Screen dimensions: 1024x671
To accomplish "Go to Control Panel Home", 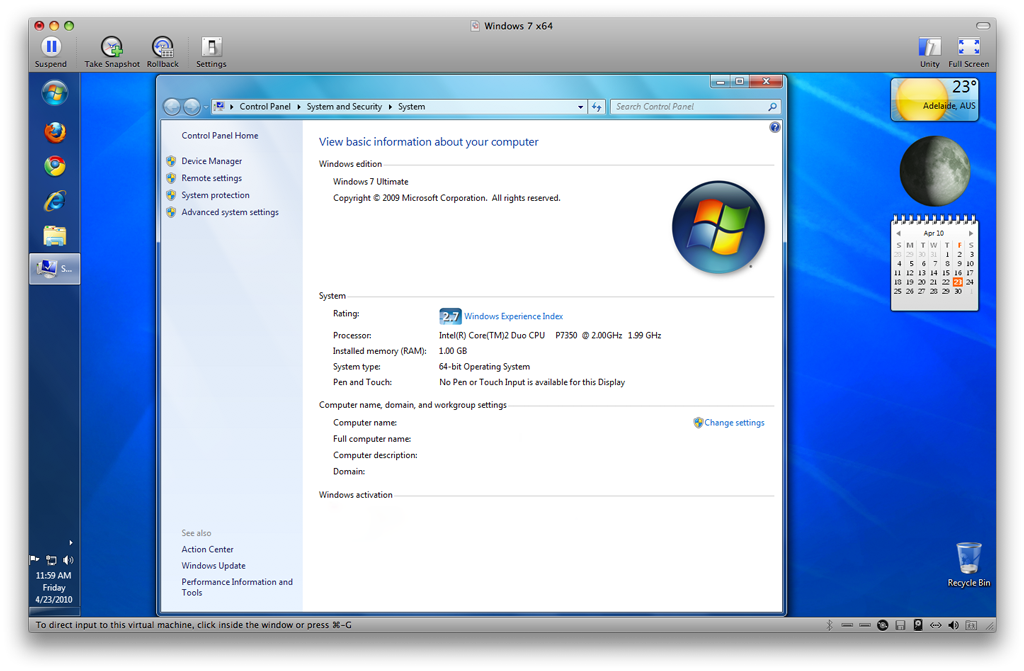I will 219,135.
